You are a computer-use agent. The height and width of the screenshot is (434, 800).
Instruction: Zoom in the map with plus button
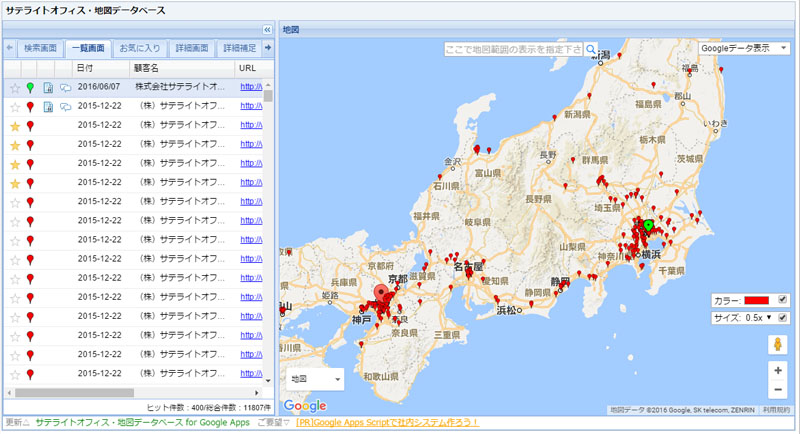coord(778,371)
